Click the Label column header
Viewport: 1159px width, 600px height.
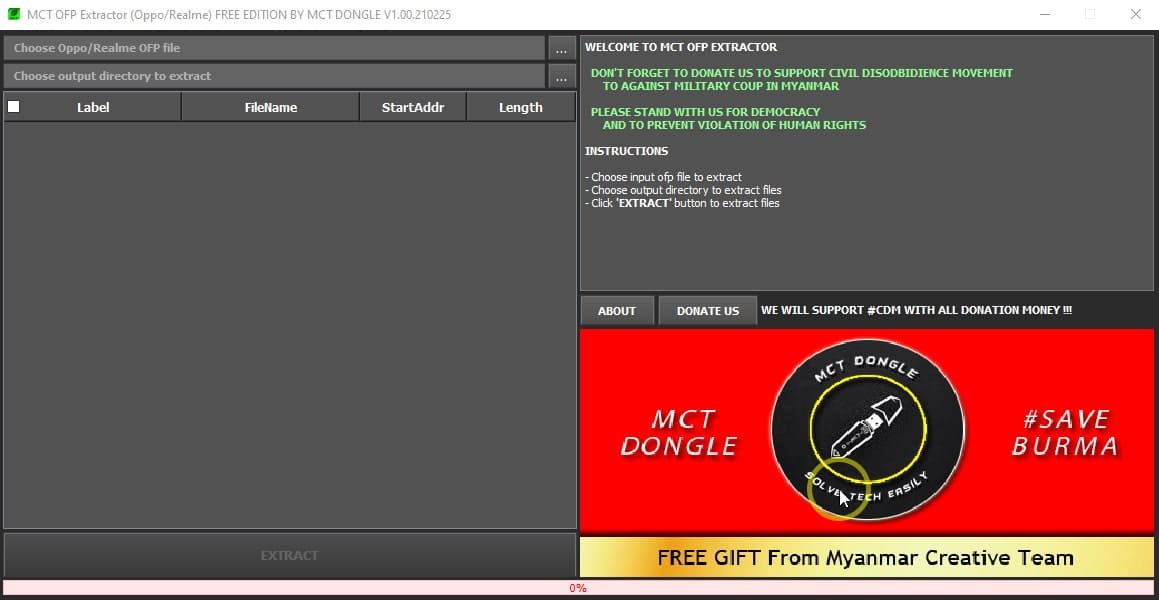(x=93, y=107)
